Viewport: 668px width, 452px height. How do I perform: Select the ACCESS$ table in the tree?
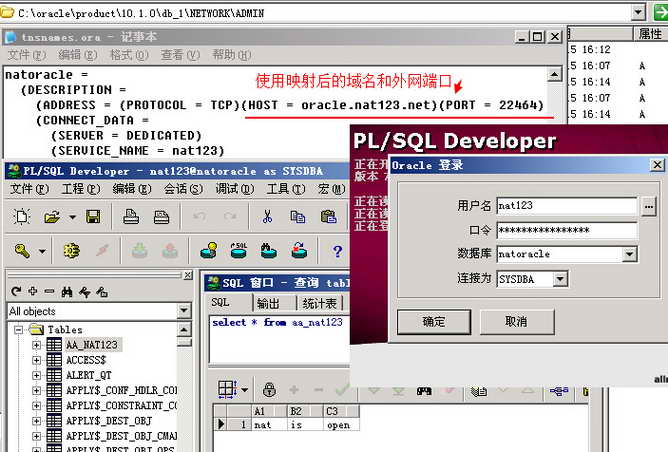click(x=85, y=360)
